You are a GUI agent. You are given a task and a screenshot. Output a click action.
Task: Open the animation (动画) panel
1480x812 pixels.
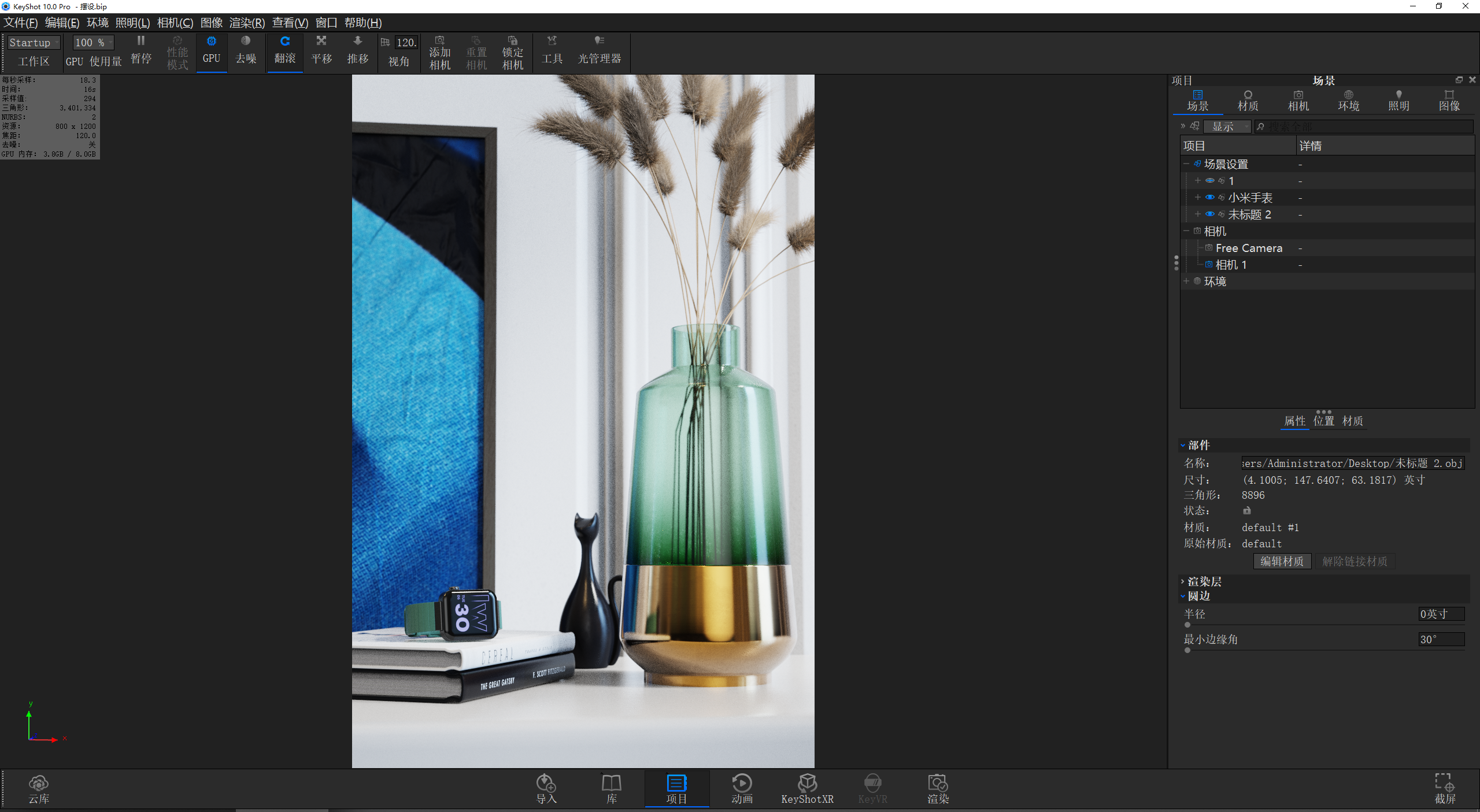coord(742,789)
